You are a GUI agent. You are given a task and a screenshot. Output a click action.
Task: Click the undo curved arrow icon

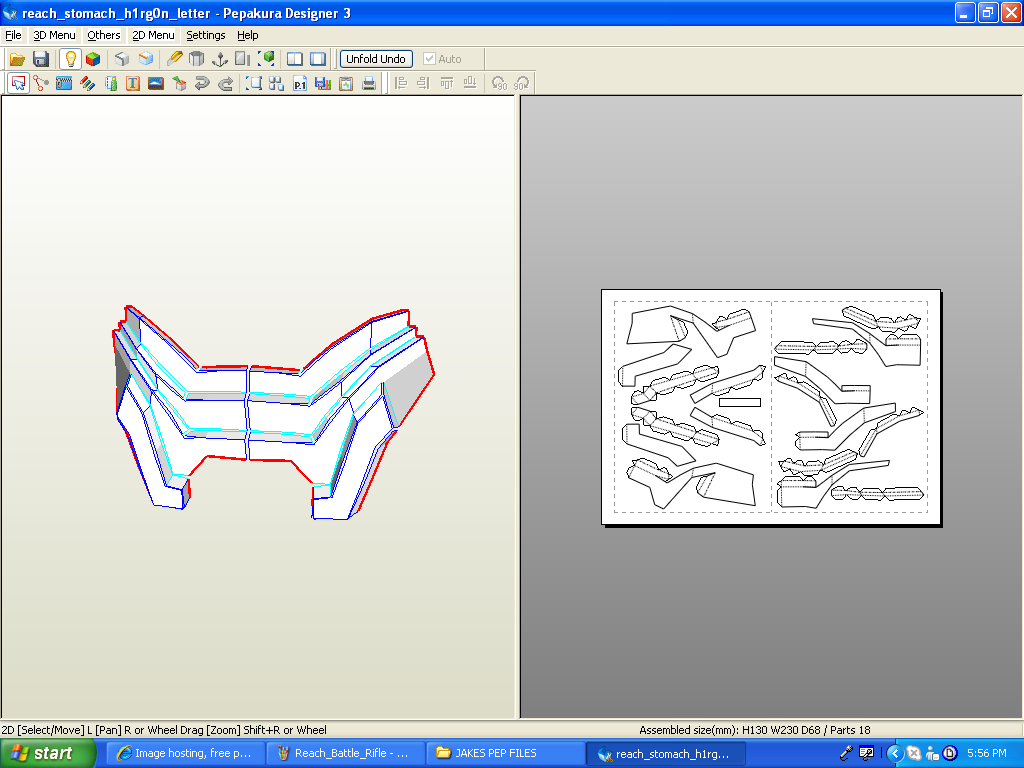point(202,84)
